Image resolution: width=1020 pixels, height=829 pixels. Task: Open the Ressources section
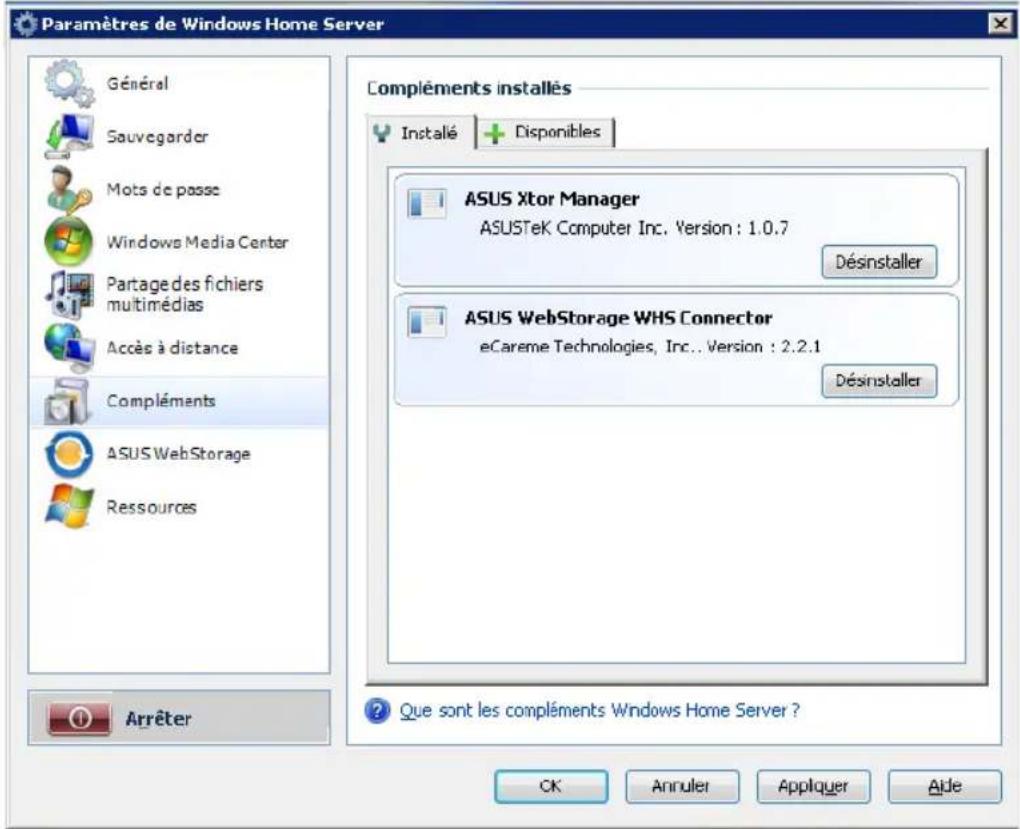(x=179, y=506)
